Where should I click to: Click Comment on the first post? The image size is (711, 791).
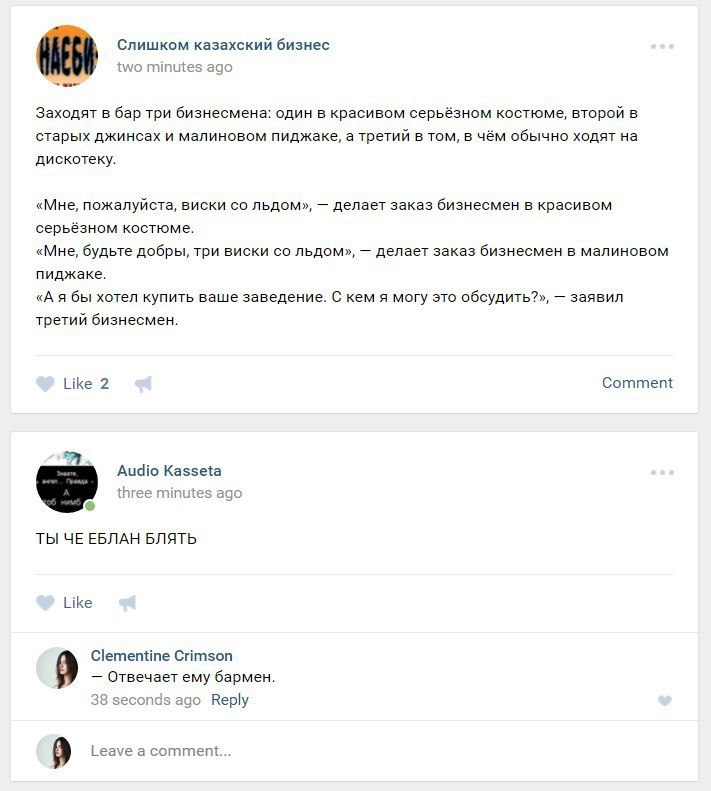click(637, 382)
